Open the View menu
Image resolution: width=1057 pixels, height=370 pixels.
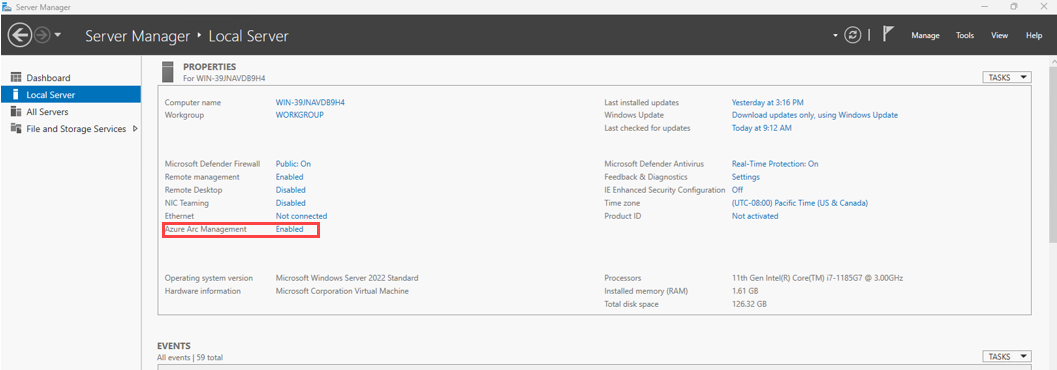[x=1000, y=36]
